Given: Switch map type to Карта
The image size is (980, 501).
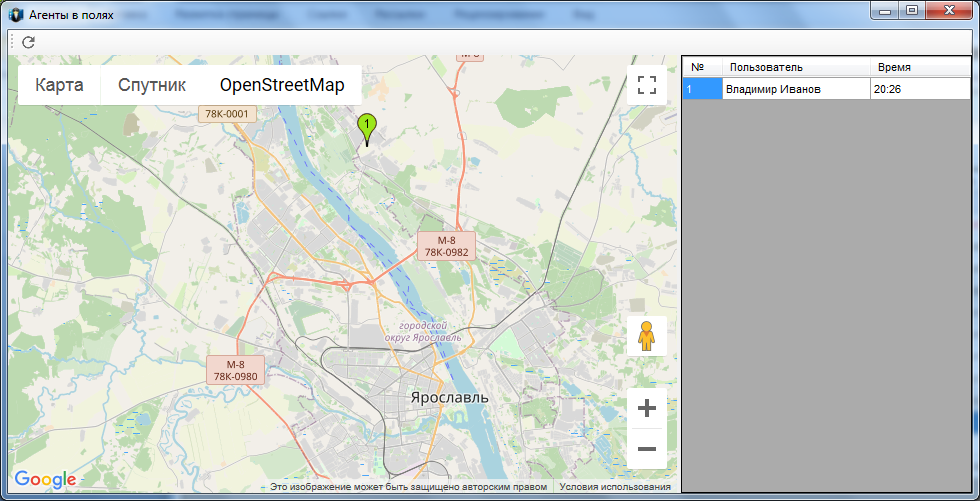Looking at the screenshot, I should coord(59,85).
